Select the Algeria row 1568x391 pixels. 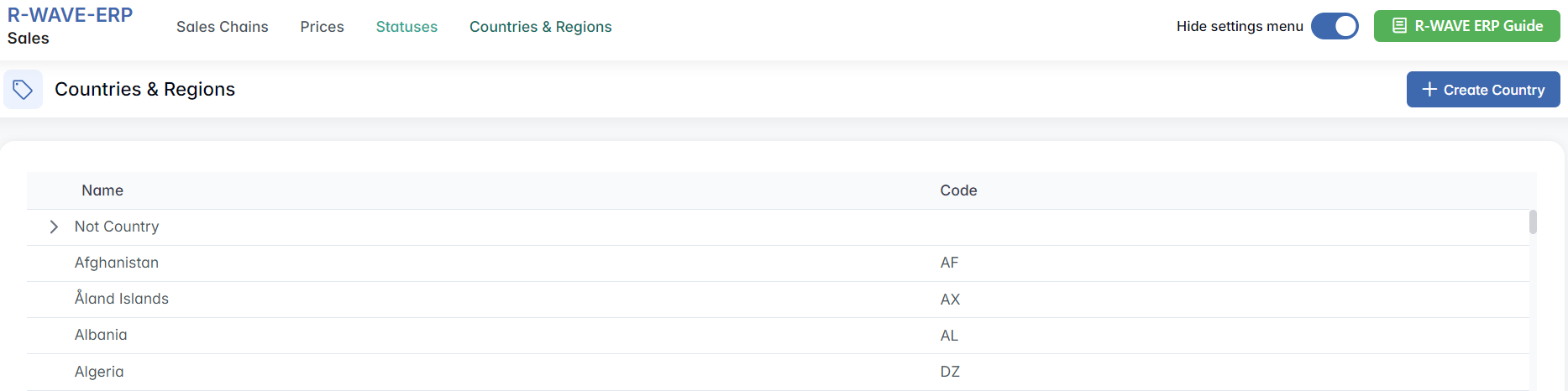pyautogui.click(x=99, y=372)
